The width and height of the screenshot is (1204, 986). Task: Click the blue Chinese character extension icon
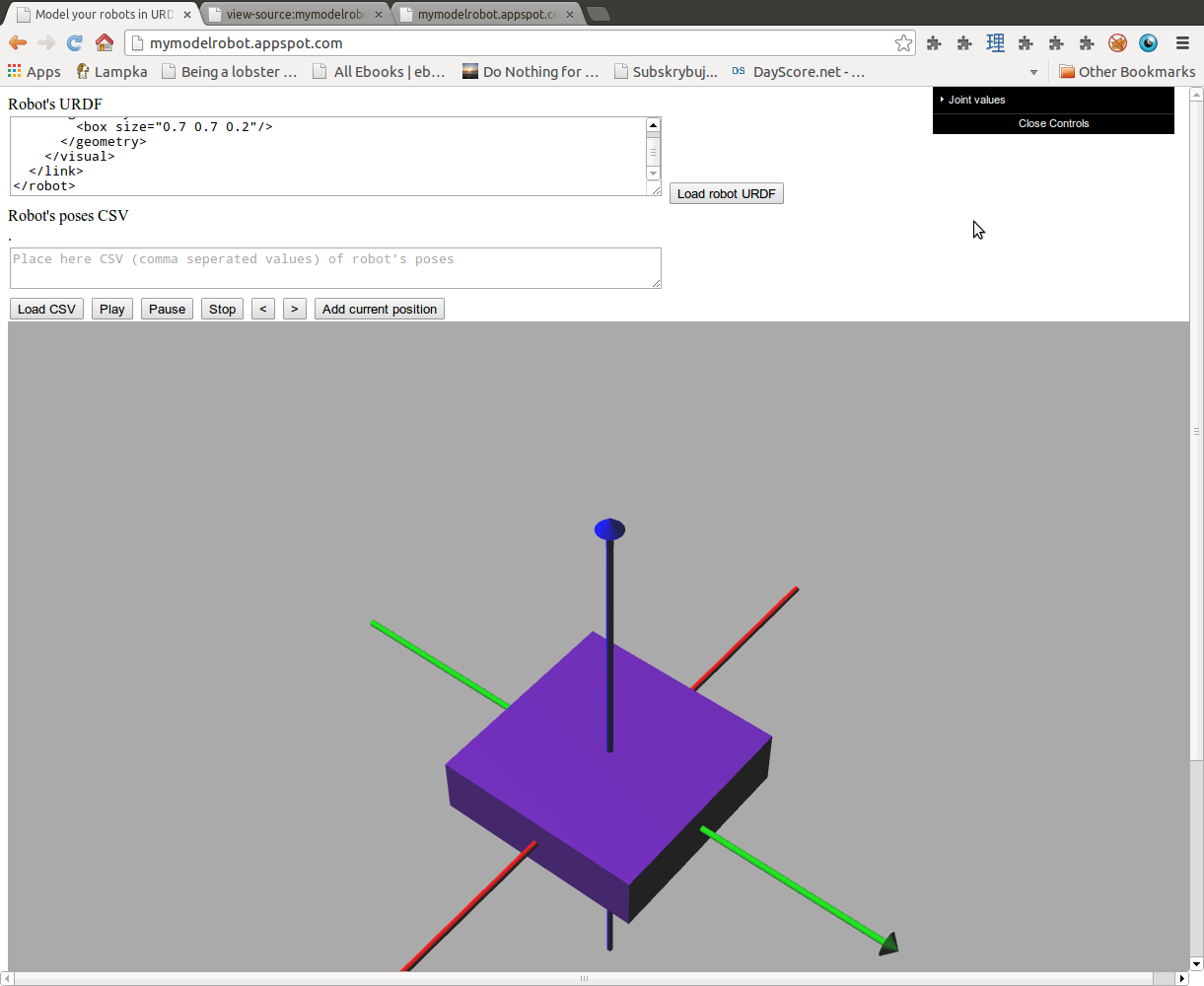(x=996, y=42)
